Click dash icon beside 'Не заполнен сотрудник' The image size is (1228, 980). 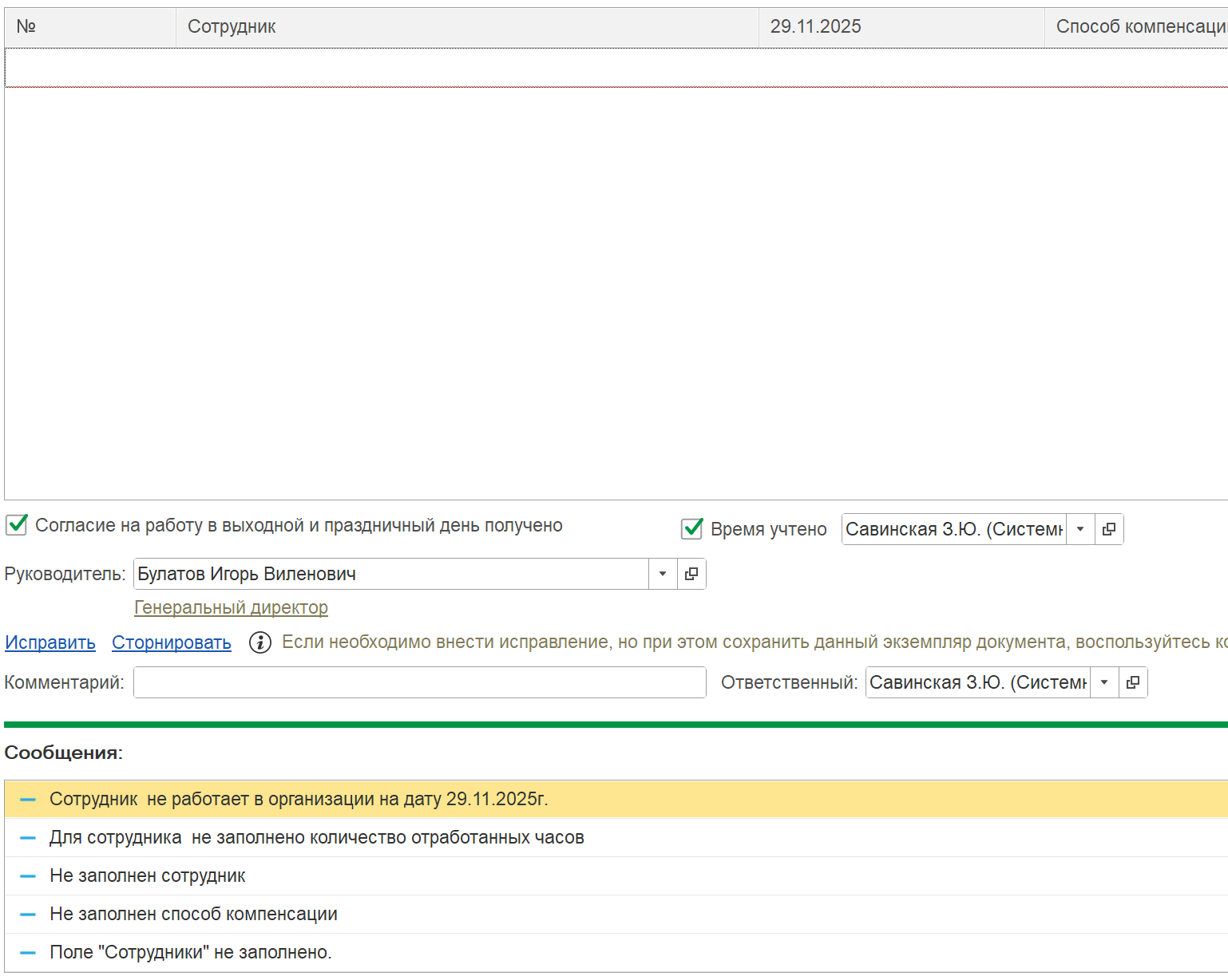click(28, 876)
